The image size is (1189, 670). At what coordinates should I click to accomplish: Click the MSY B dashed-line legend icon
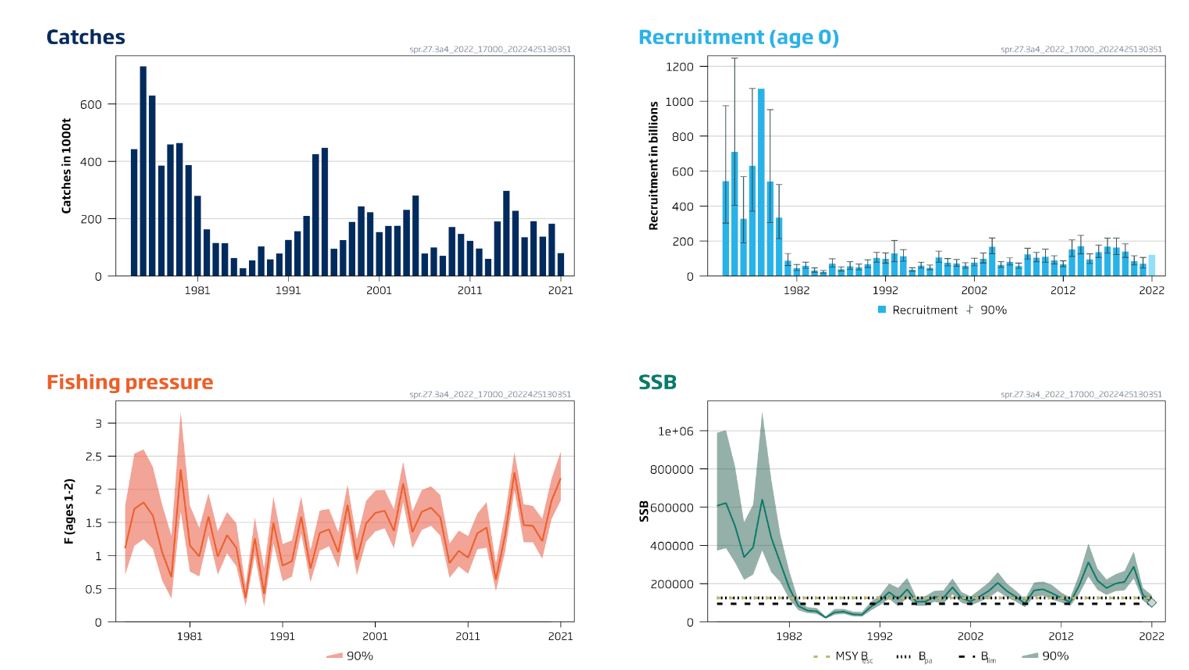coord(822,656)
